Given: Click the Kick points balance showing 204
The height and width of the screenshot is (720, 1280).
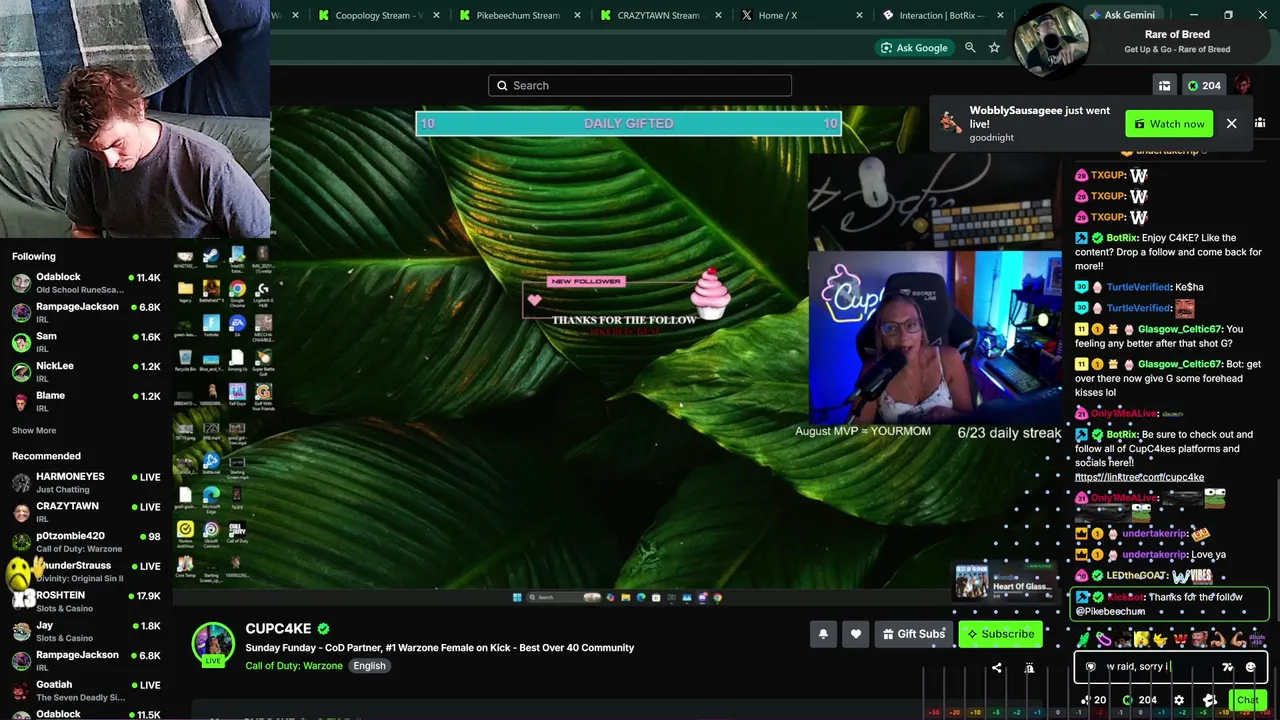Looking at the screenshot, I should pyautogui.click(x=1203, y=86).
